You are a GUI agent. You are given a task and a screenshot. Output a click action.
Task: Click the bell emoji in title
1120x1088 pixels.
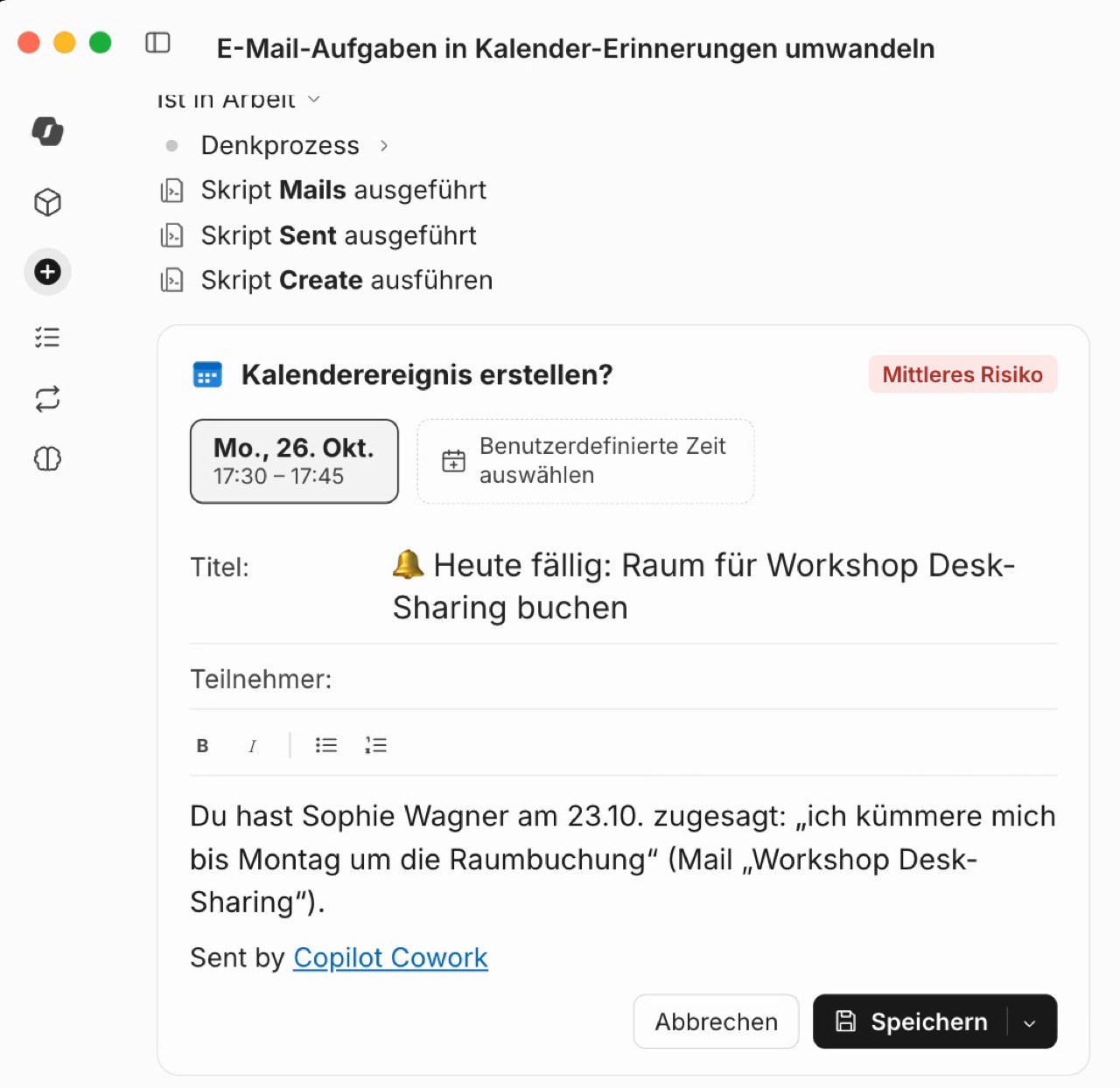click(x=408, y=565)
